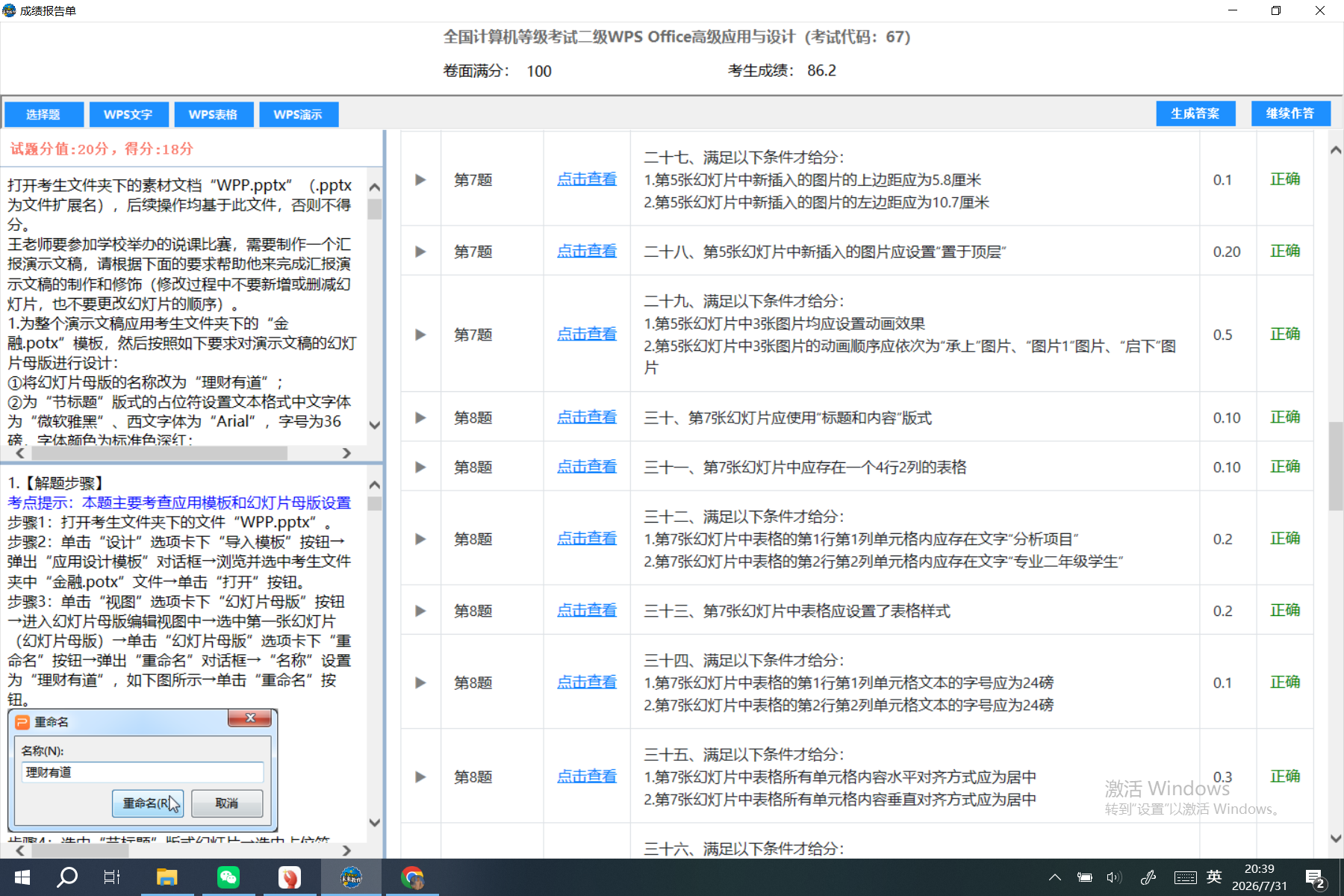The image size is (1344, 896).
Task: Open the Windows Start menu
Action: (x=22, y=877)
